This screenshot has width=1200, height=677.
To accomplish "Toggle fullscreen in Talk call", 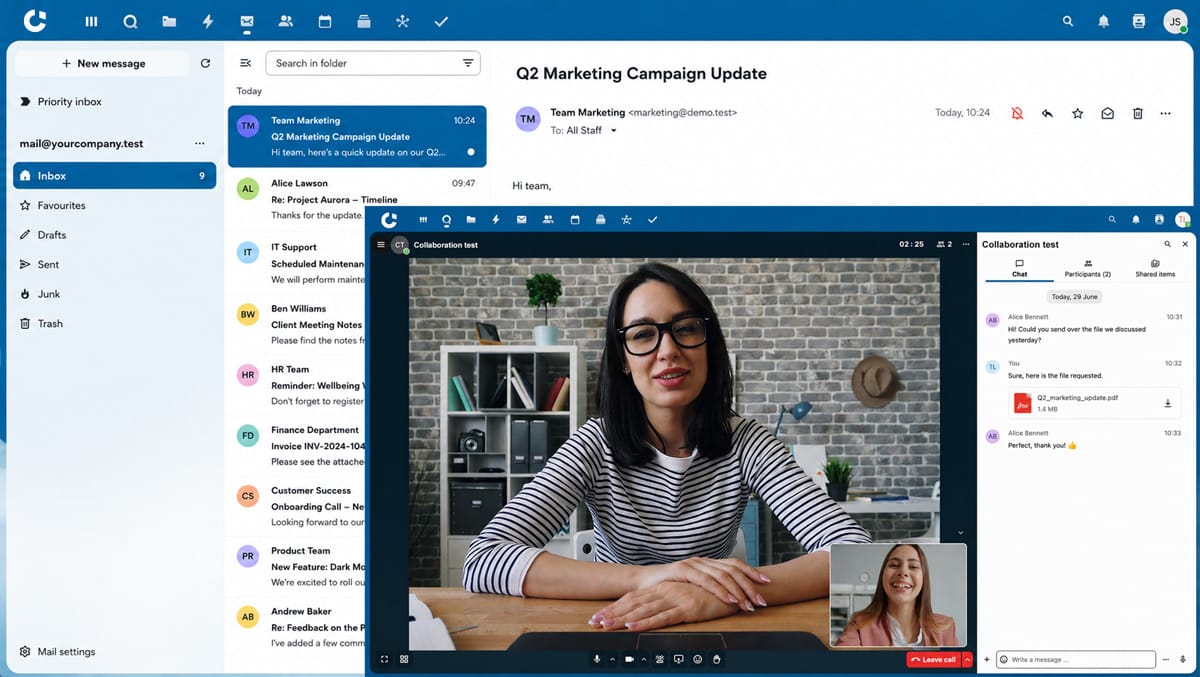I will point(384,659).
